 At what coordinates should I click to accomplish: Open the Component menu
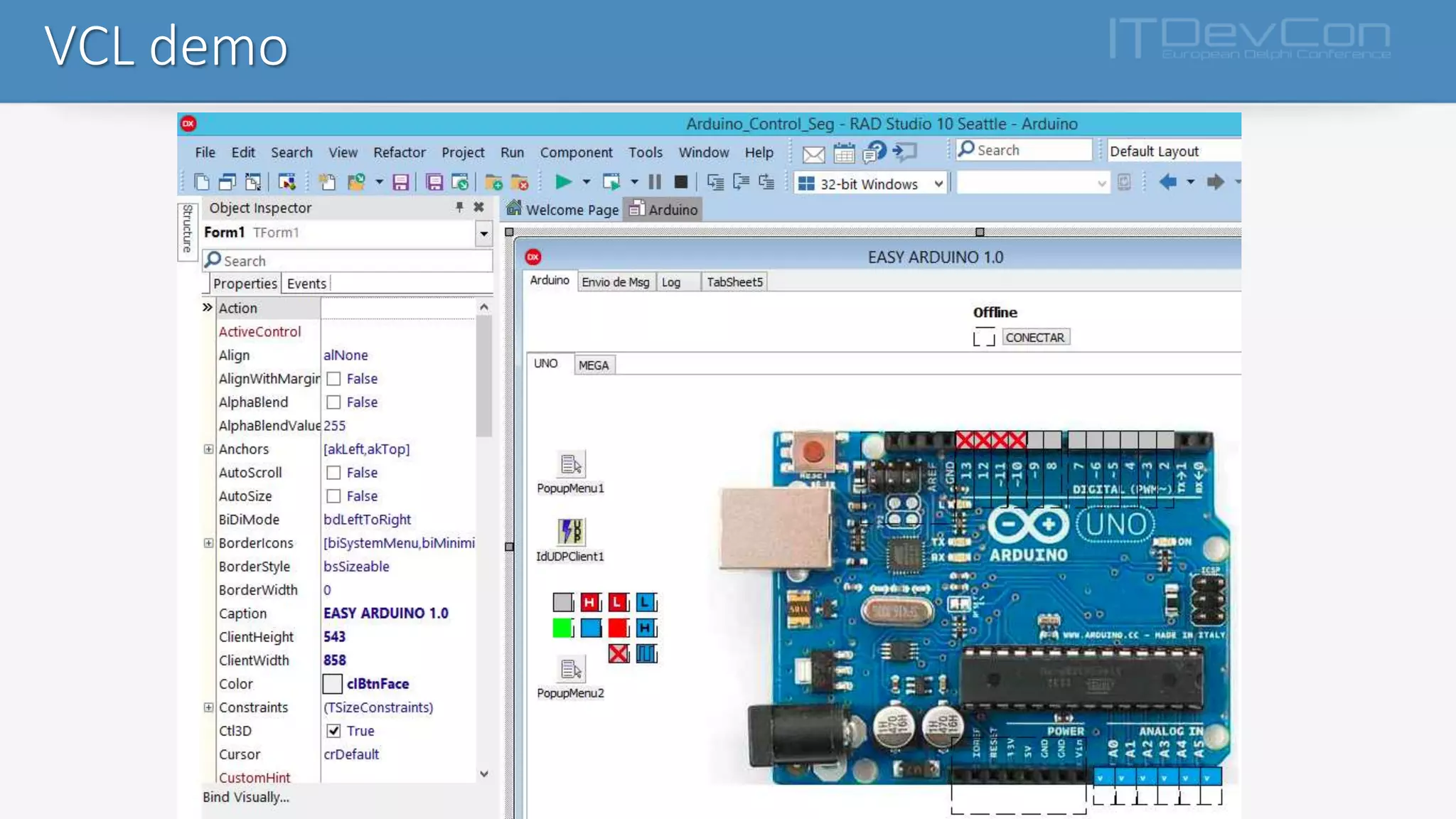coord(576,153)
